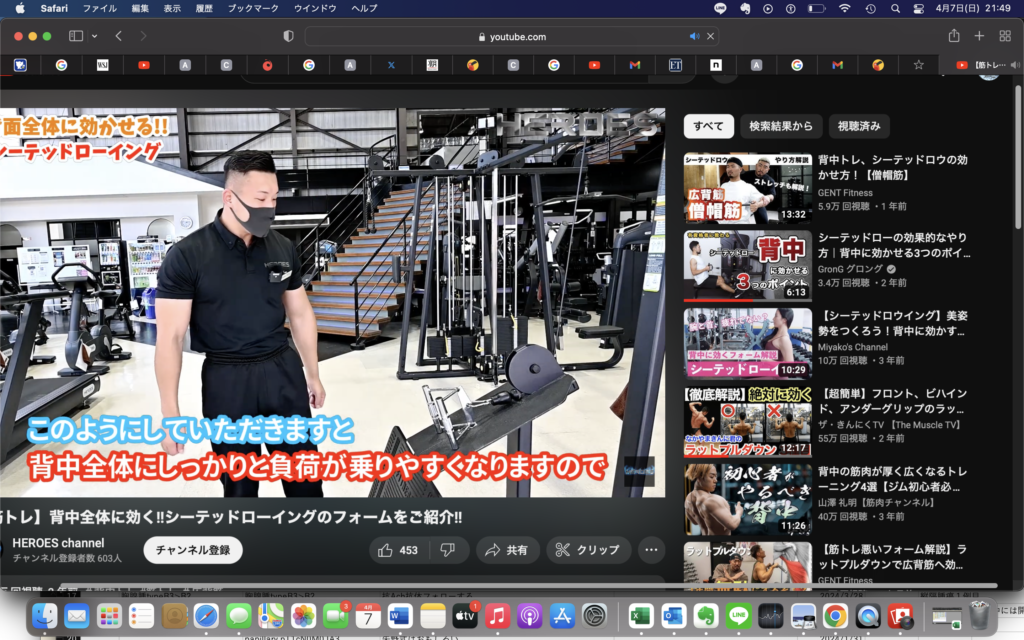Screen dimensions: 1024x640
Task: Go back with the back arrow
Action: (118, 36)
